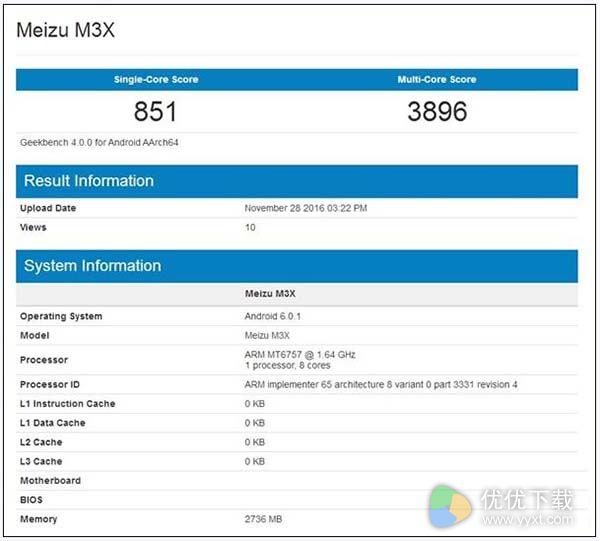Click the Memory row label

pyautogui.click(x=39, y=519)
